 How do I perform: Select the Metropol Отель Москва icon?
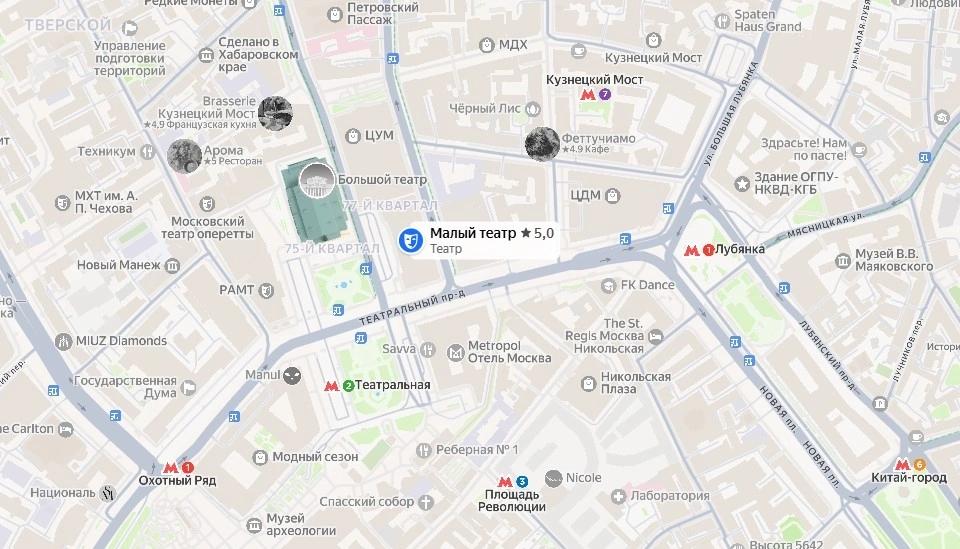pos(456,353)
